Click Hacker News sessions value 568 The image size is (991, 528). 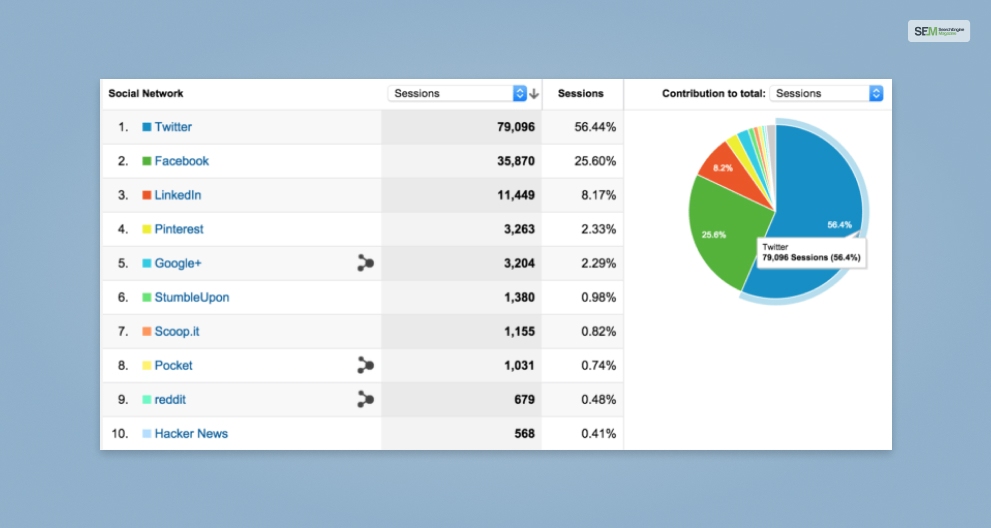525,434
